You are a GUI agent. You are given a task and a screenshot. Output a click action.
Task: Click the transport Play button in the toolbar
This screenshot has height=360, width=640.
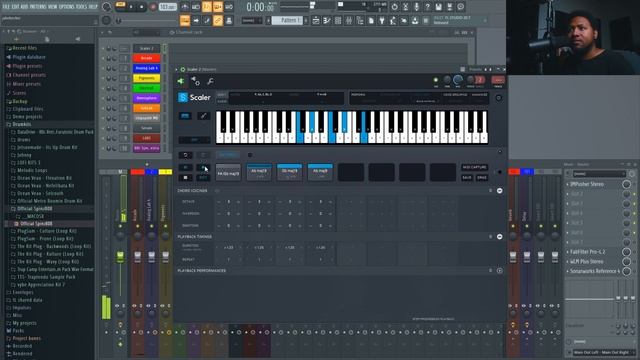coord(131,7)
